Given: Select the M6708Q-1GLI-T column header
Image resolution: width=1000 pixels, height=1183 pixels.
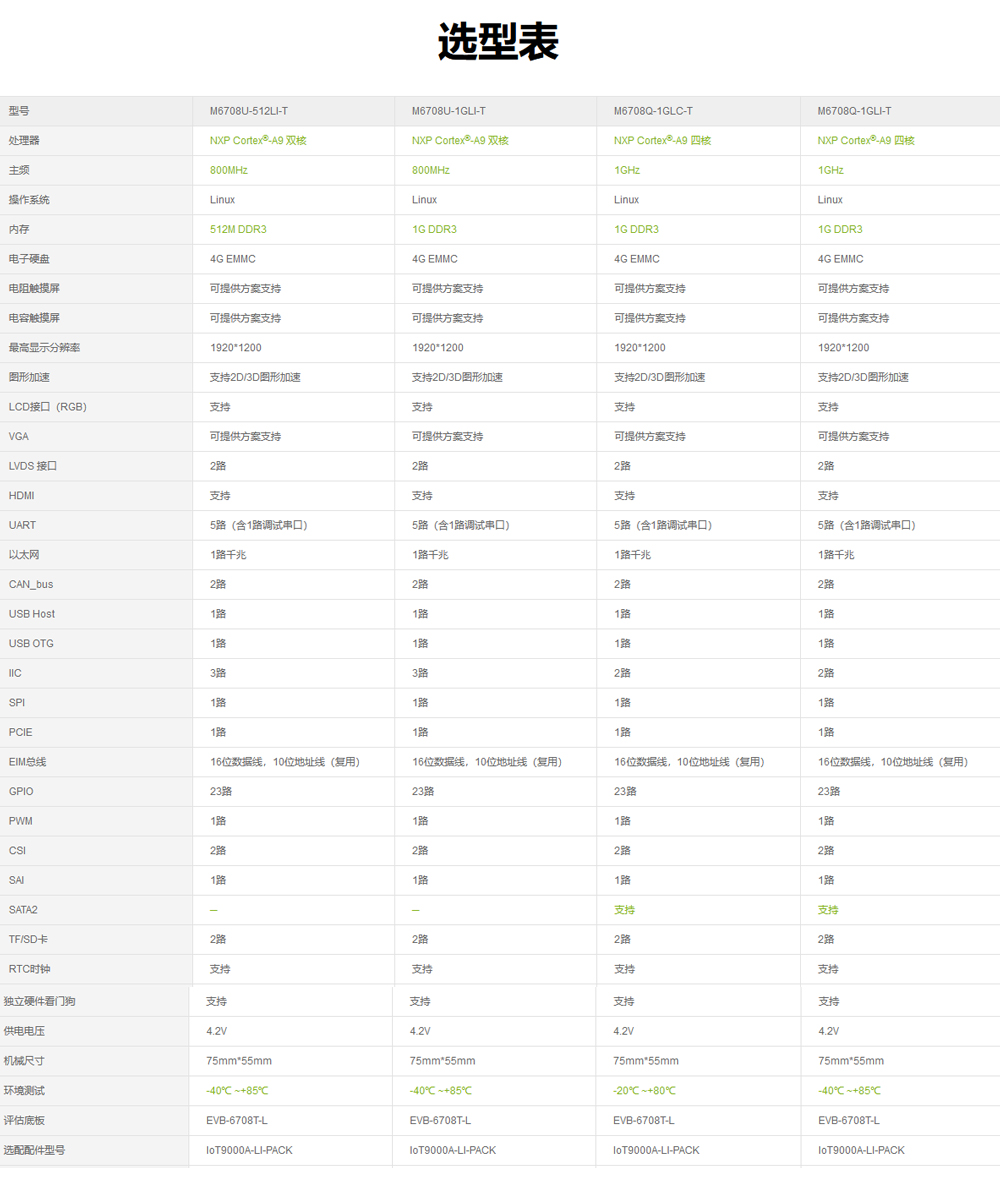Looking at the screenshot, I should click(x=854, y=111).
